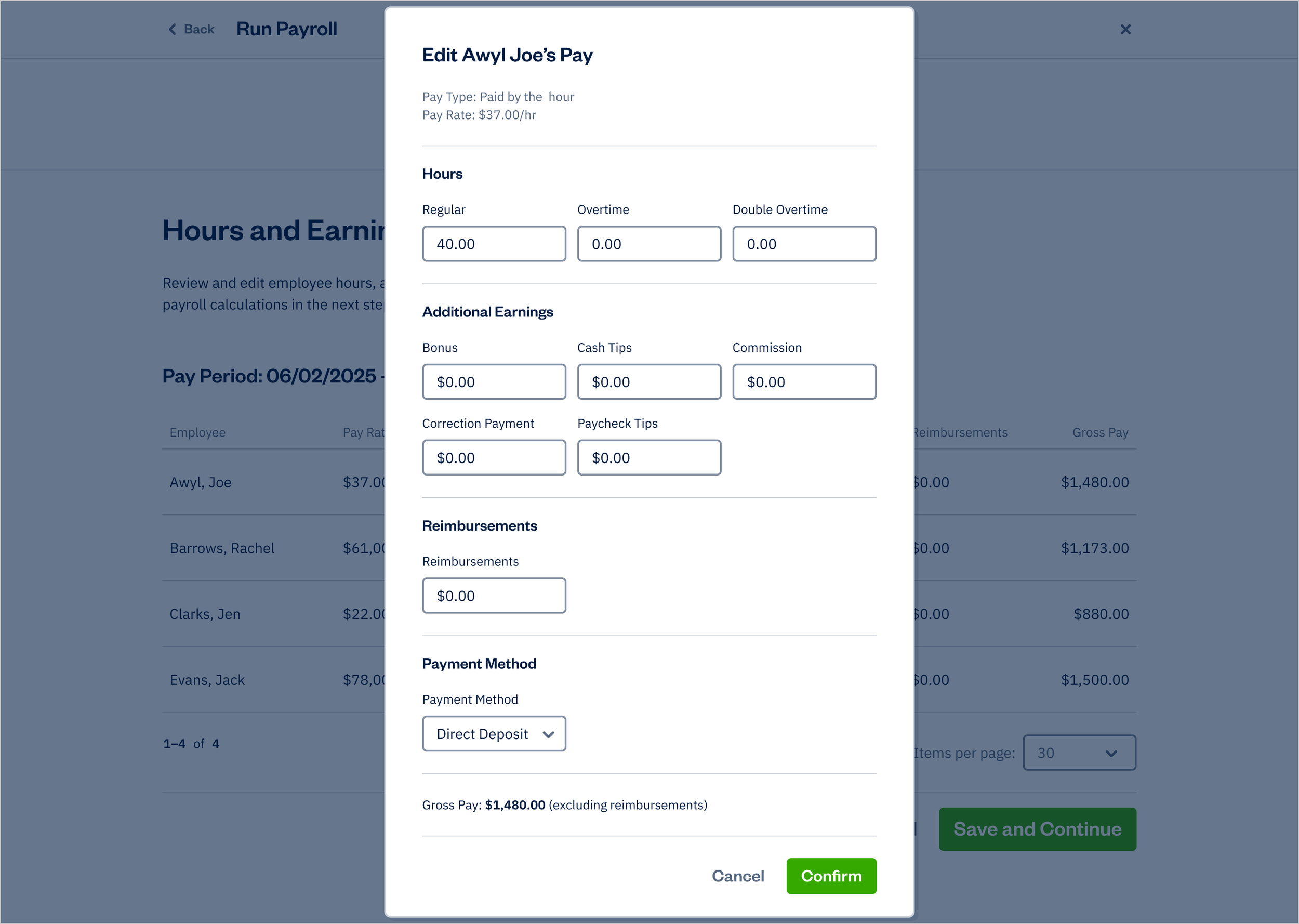Screen dimensions: 1299x924
Task: Click the Commission amount field
Action: tap(804, 382)
